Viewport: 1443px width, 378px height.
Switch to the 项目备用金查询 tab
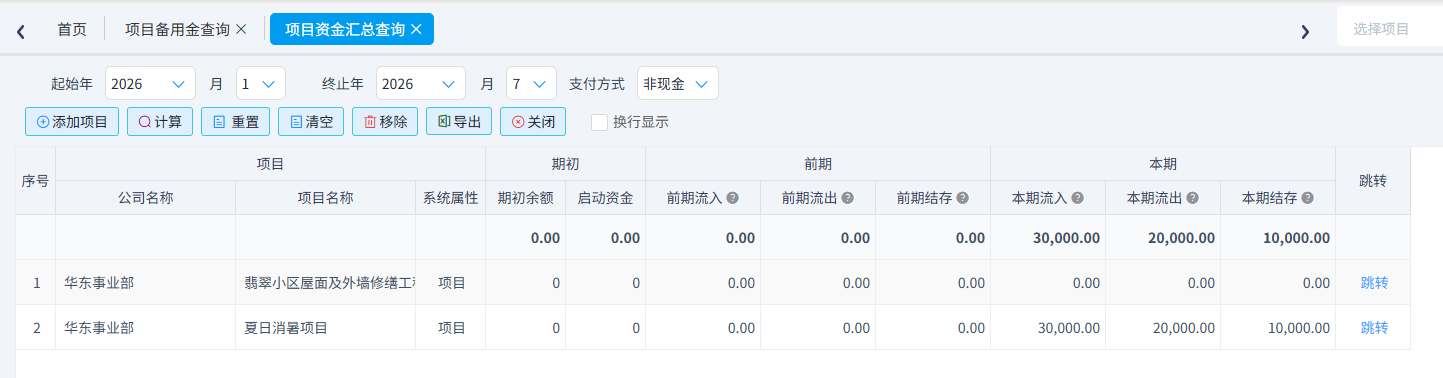point(177,30)
